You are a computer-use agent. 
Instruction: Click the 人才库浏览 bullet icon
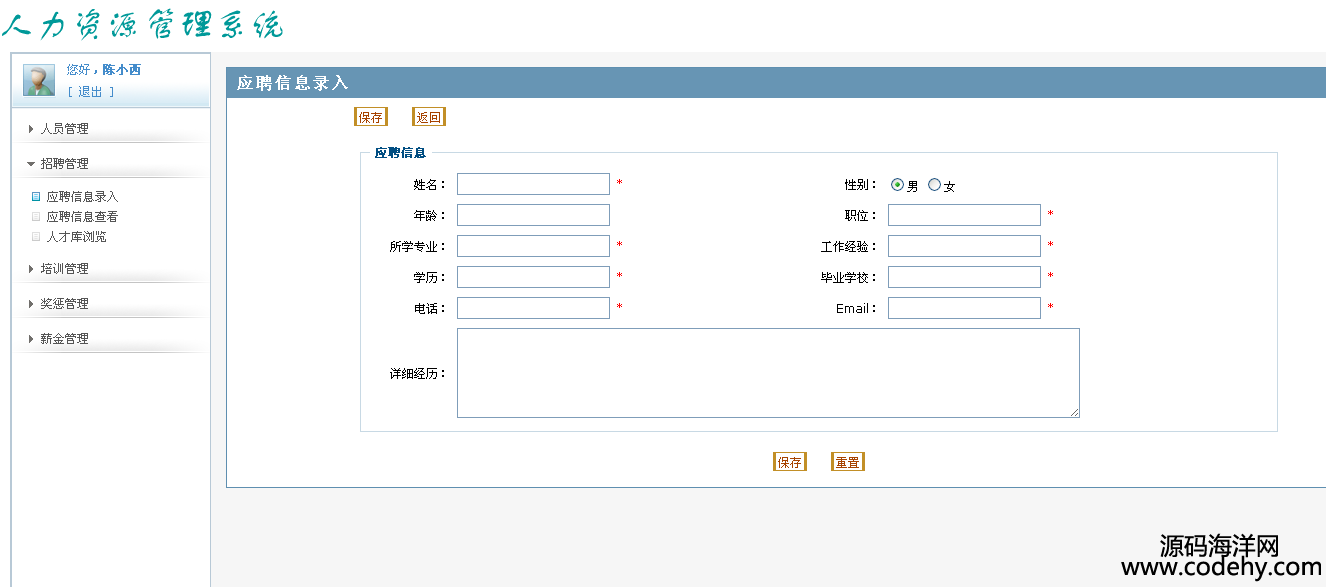coord(36,237)
